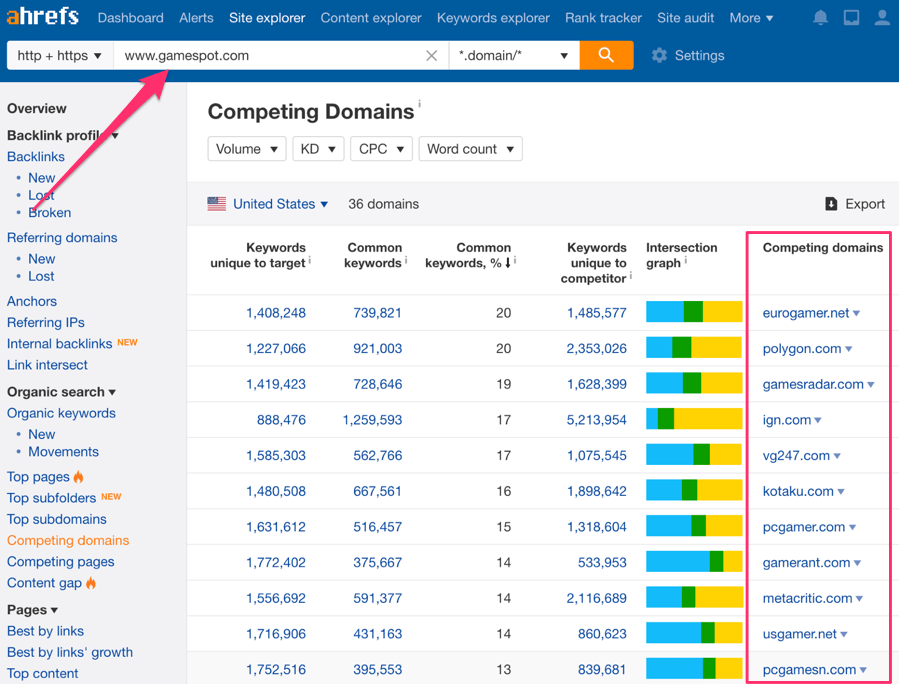Click the gamerant.com intersection graph bar
This screenshot has width=899, height=684.
pos(694,562)
